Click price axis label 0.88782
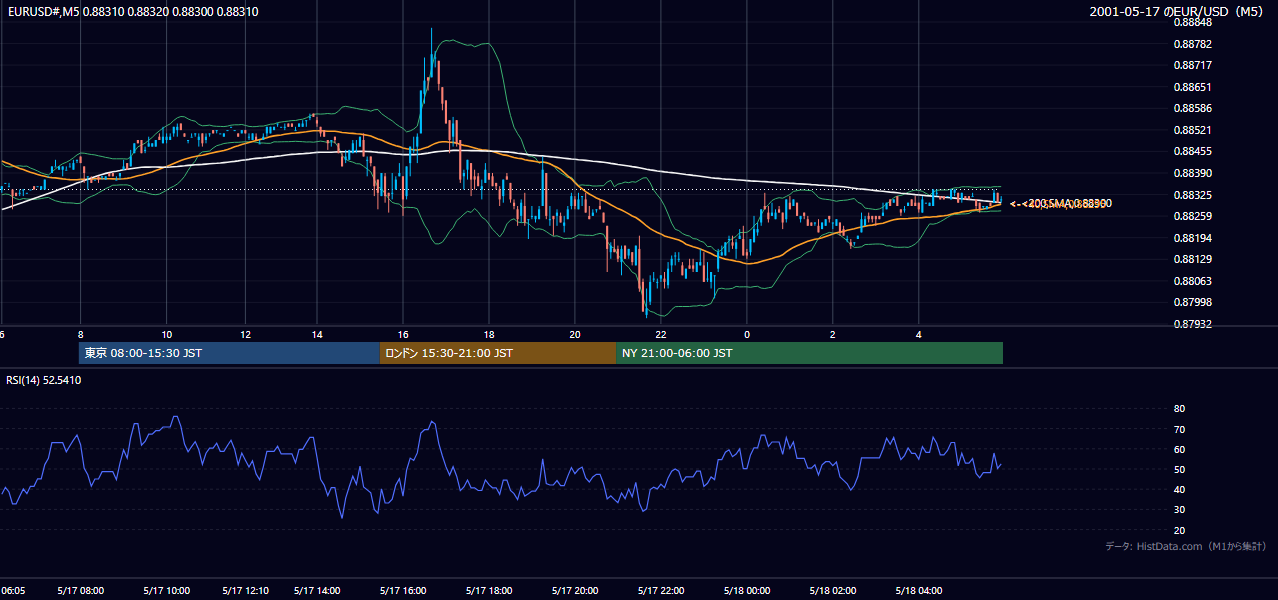 coord(1192,44)
